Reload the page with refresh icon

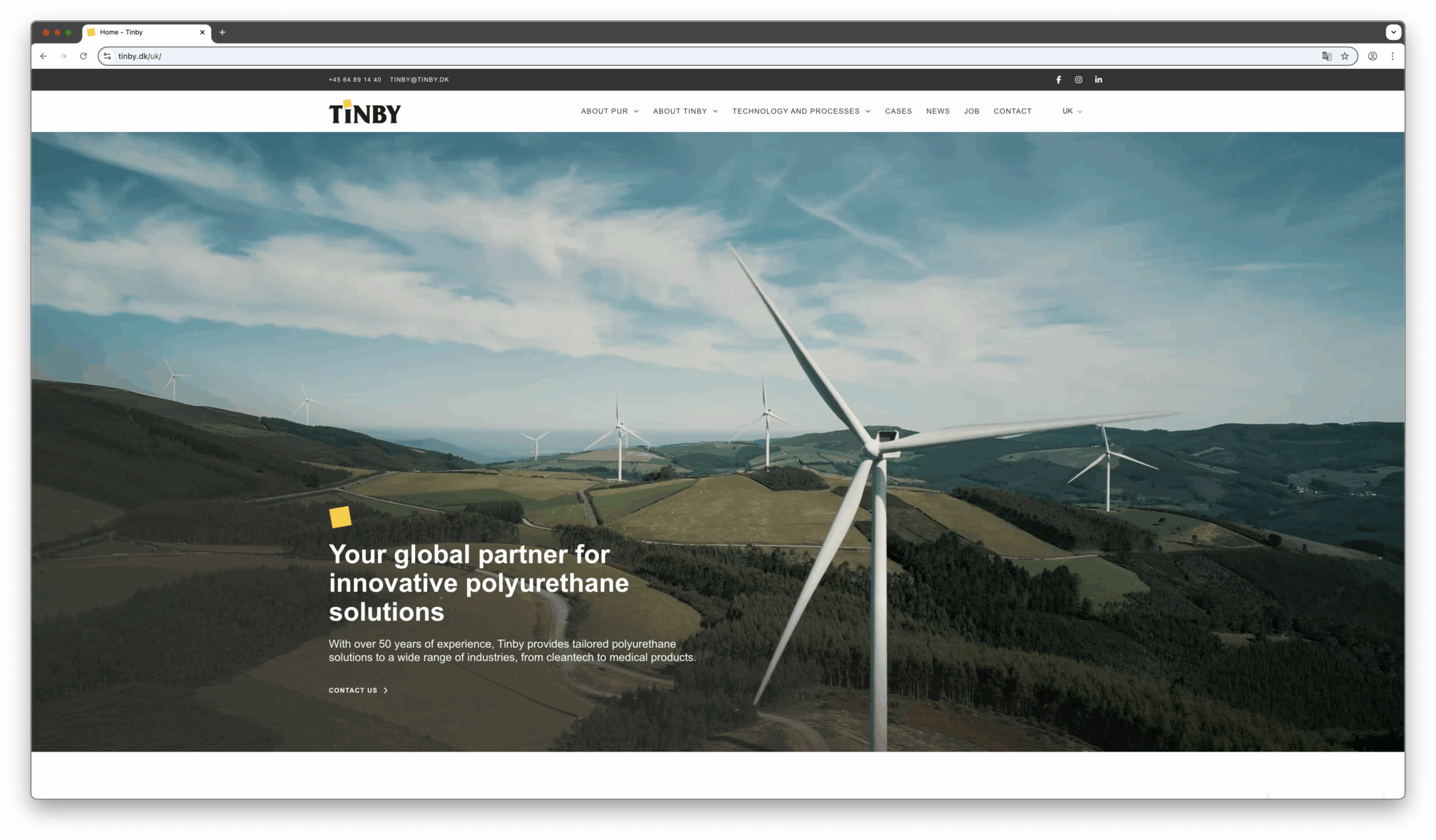(83, 56)
